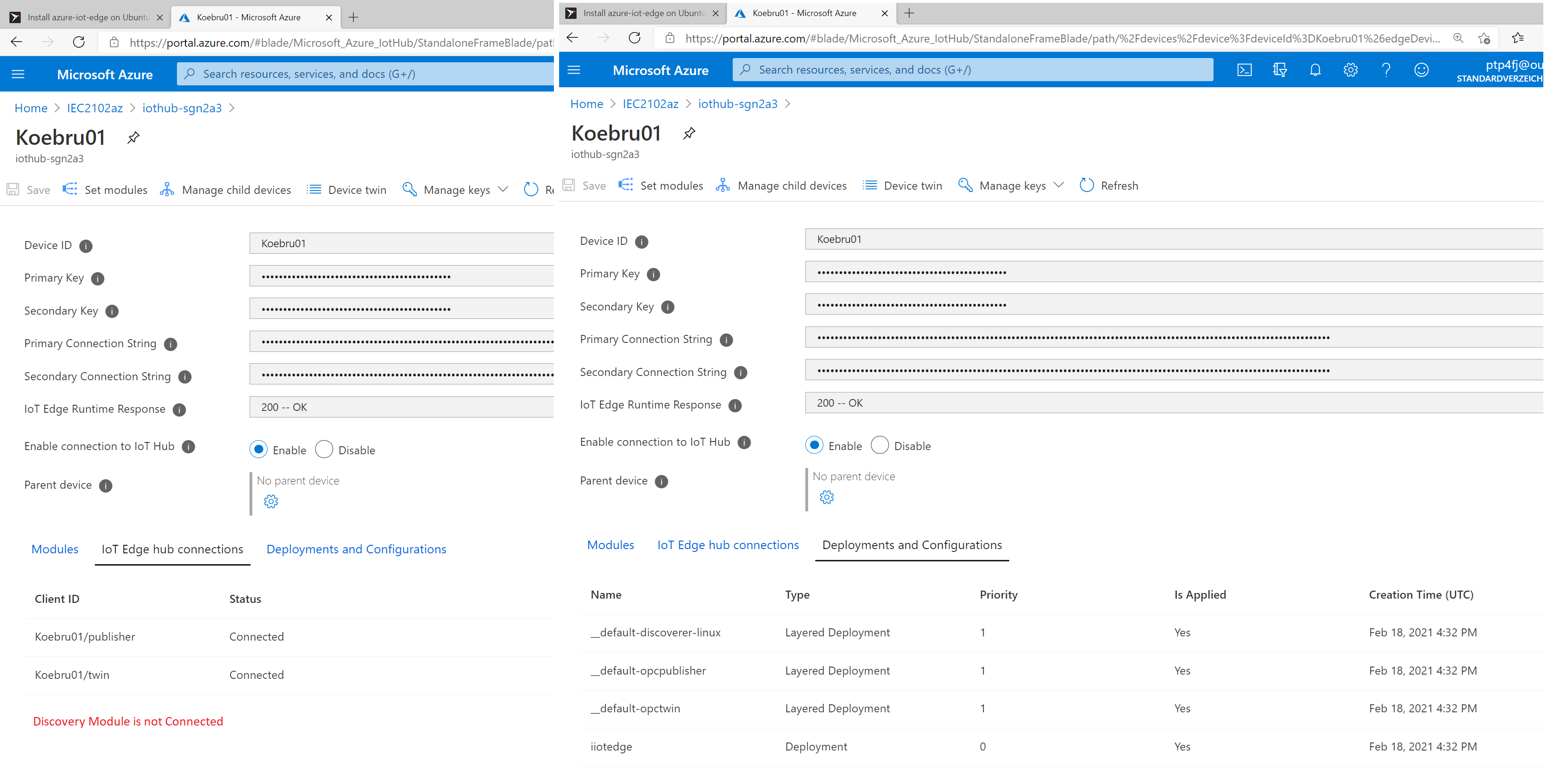1557x784 pixels.
Task: Click the notifications bell icon
Action: 1314,70
